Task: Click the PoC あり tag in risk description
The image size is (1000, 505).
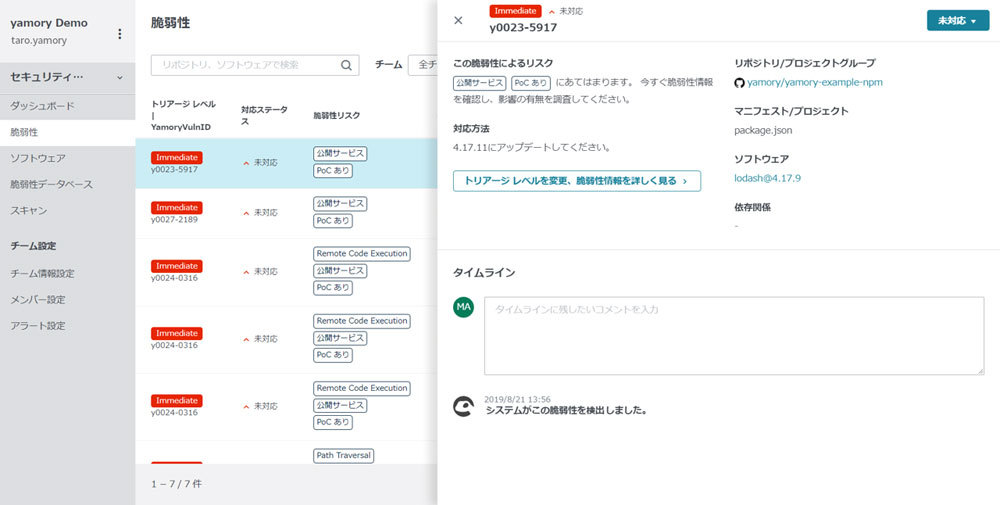Action: [530, 83]
